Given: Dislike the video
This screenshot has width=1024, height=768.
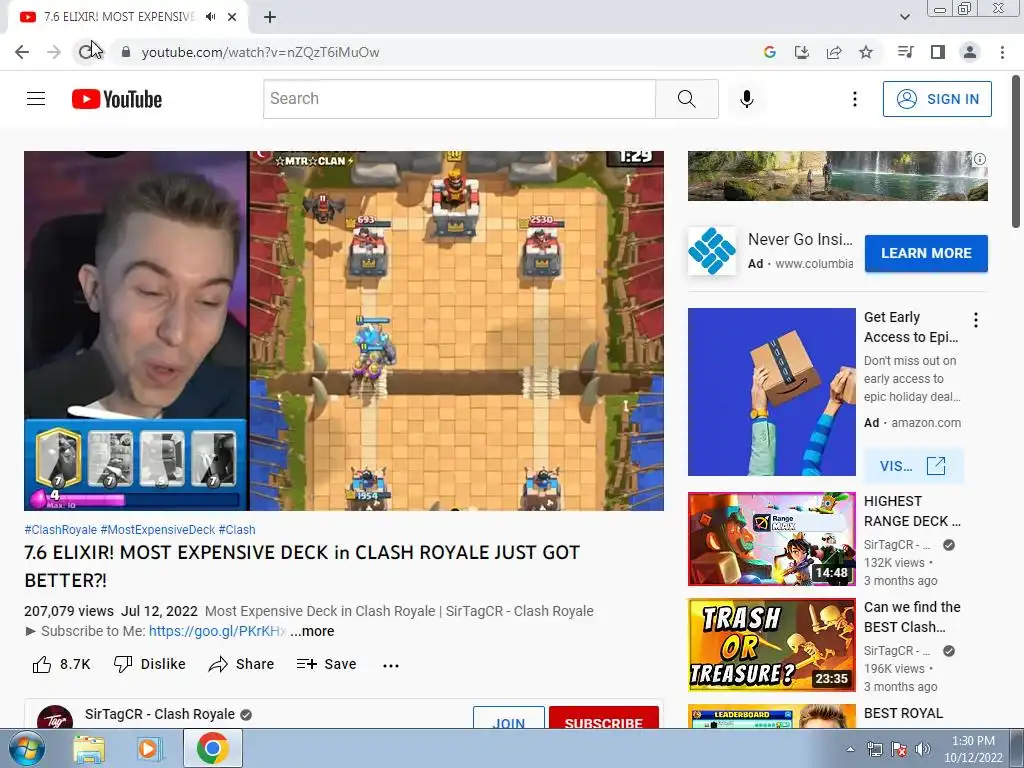Looking at the screenshot, I should [x=150, y=664].
